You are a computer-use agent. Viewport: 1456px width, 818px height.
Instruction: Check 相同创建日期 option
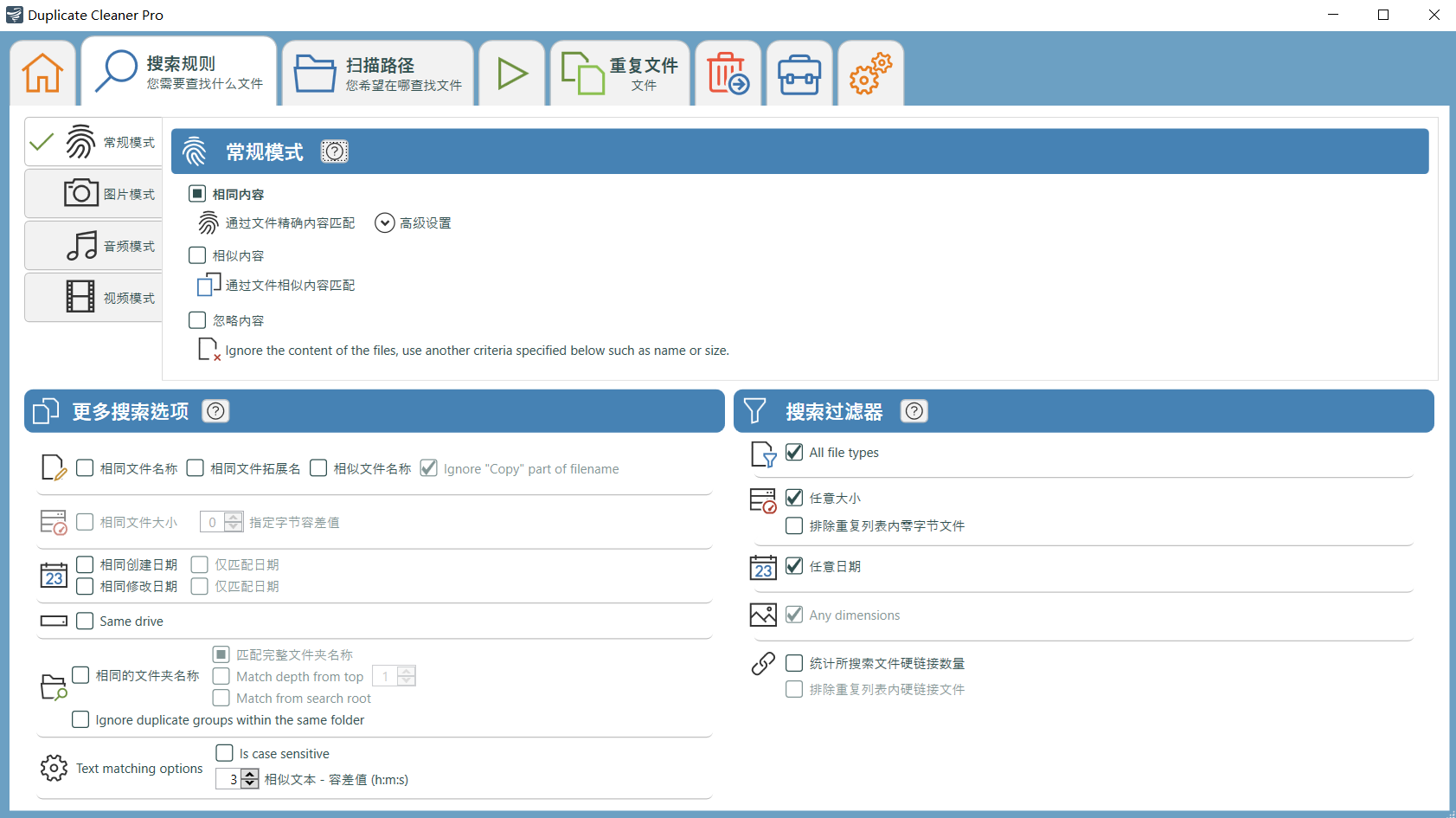(85, 564)
